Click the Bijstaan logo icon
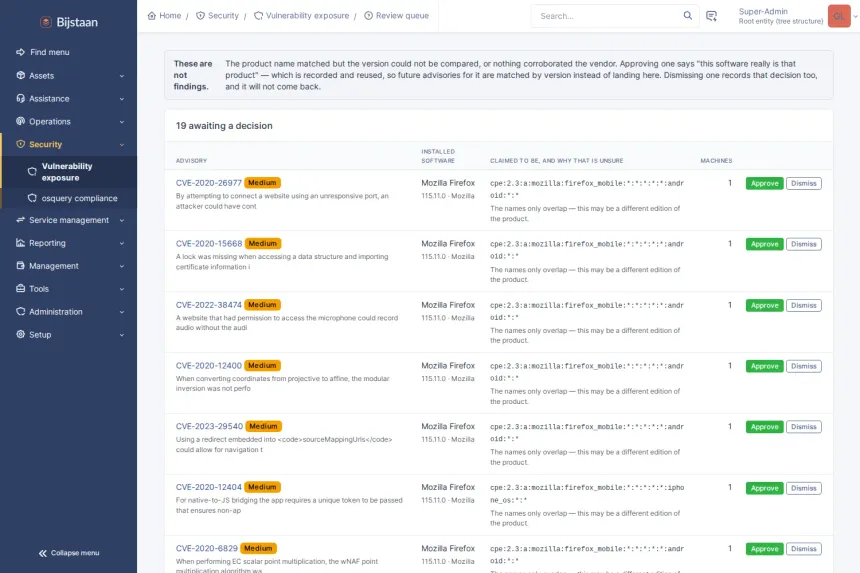 [x=46, y=22]
